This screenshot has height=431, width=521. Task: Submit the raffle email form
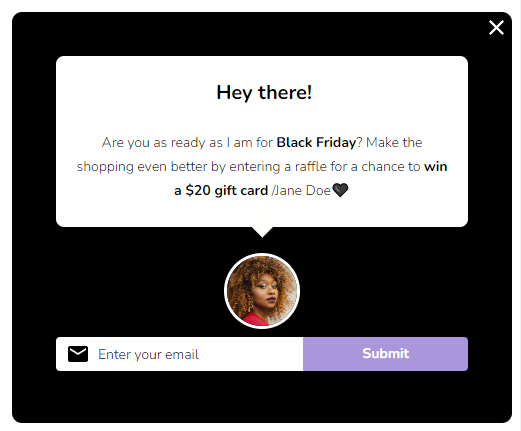coord(386,354)
